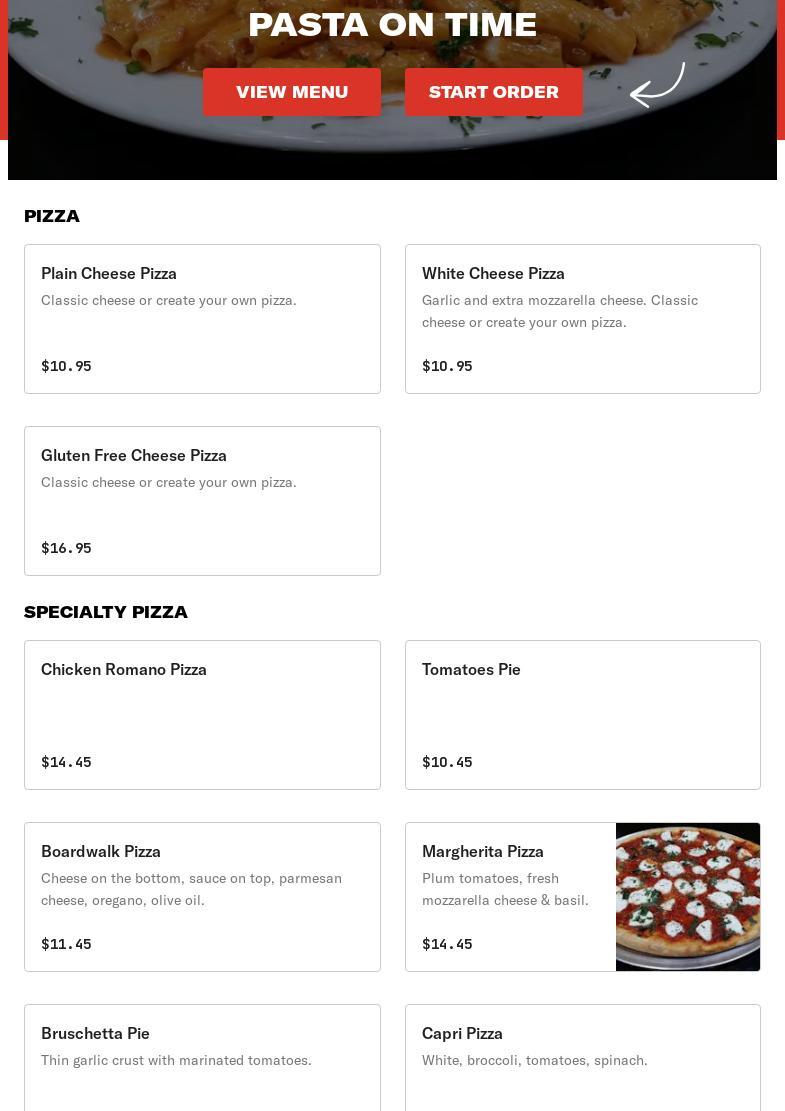Viewport: 785px width, 1111px height.
Task: Select the Tomatoes Pie card
Action: tap(583, 715)
